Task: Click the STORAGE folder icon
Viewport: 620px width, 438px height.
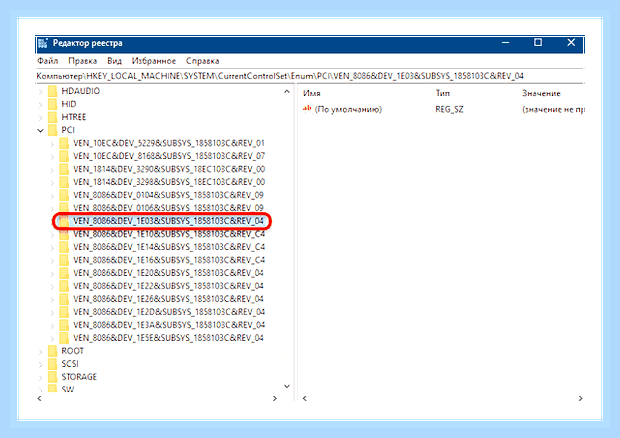Action: click(52, 377)
